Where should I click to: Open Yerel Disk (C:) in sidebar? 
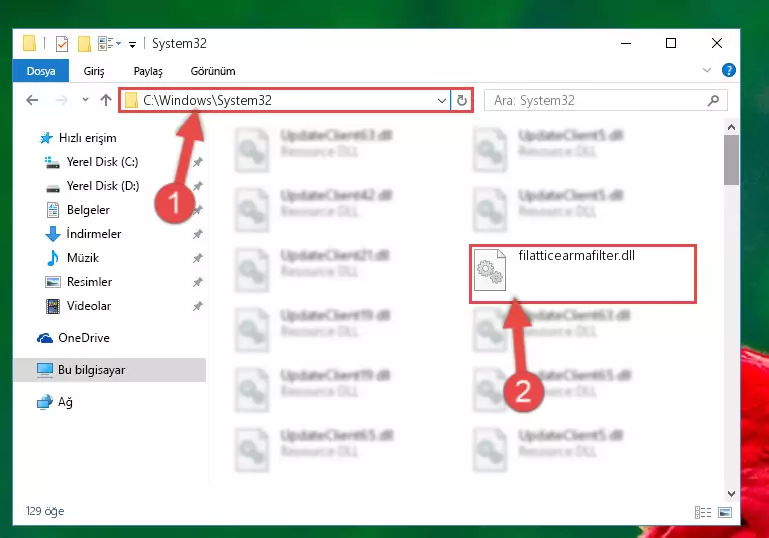coord(102,162)
